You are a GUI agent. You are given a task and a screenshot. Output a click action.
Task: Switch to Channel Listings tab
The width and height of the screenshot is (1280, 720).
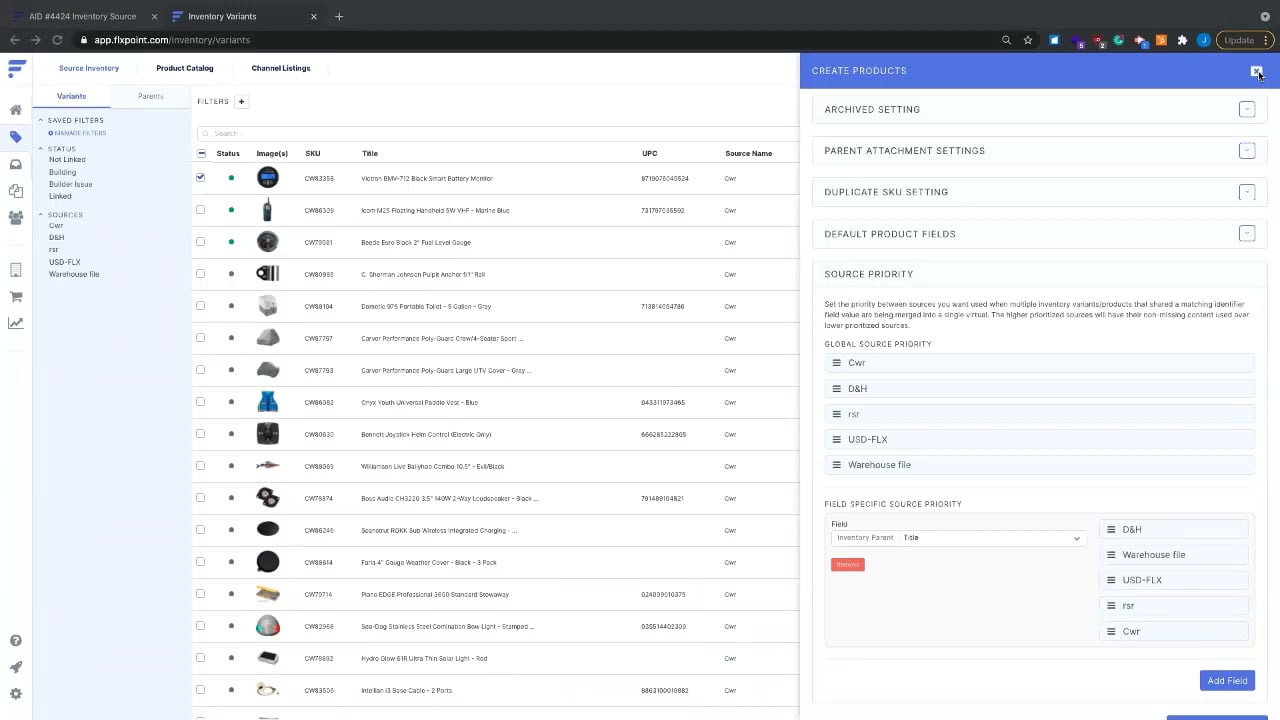281,68
